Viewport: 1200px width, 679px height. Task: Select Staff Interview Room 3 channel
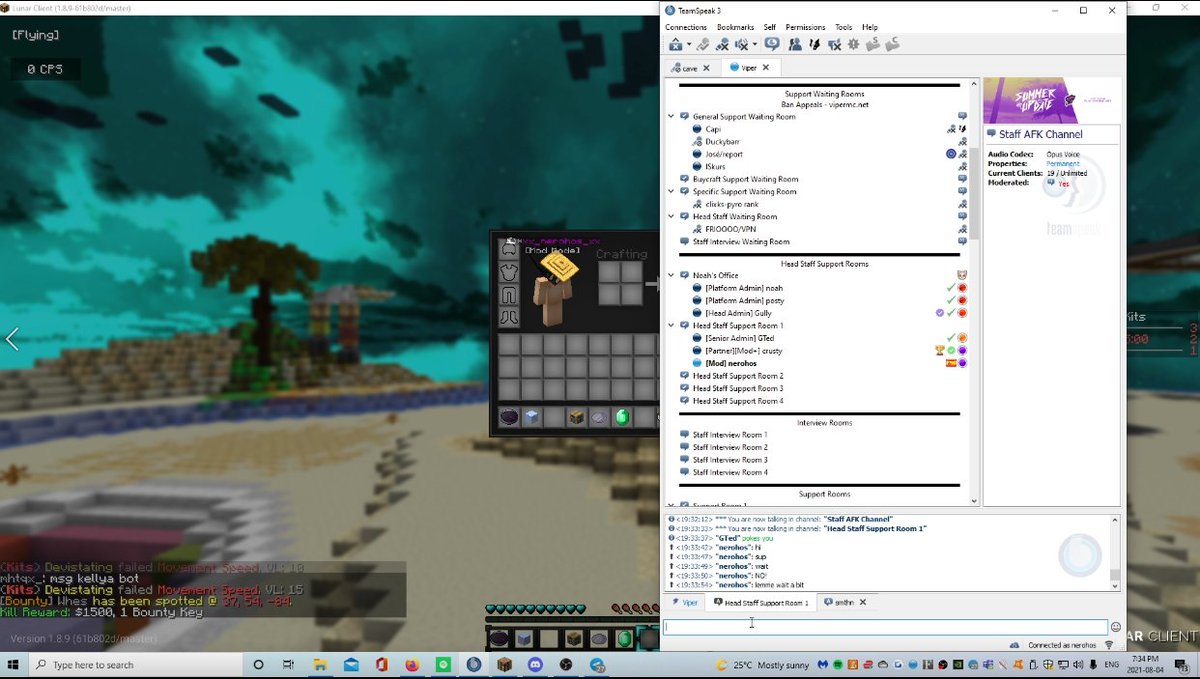click(730, 460)
